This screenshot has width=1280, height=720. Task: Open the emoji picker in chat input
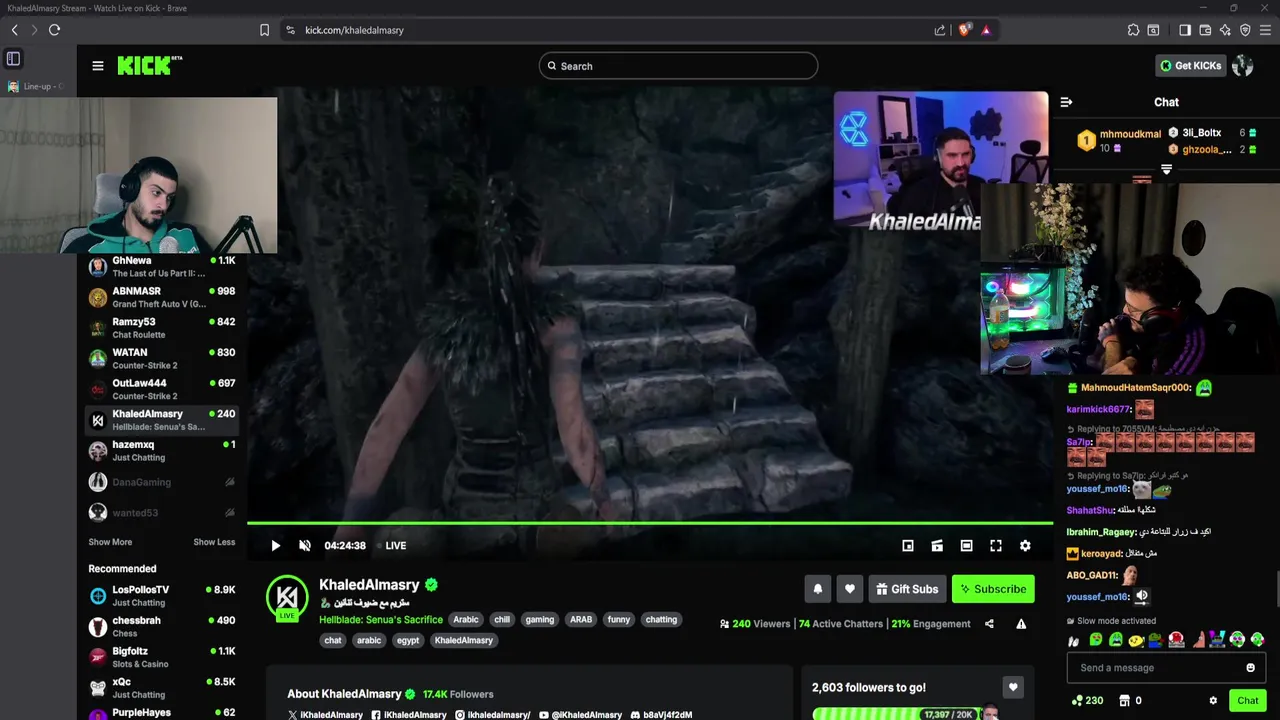point(1250,668)
